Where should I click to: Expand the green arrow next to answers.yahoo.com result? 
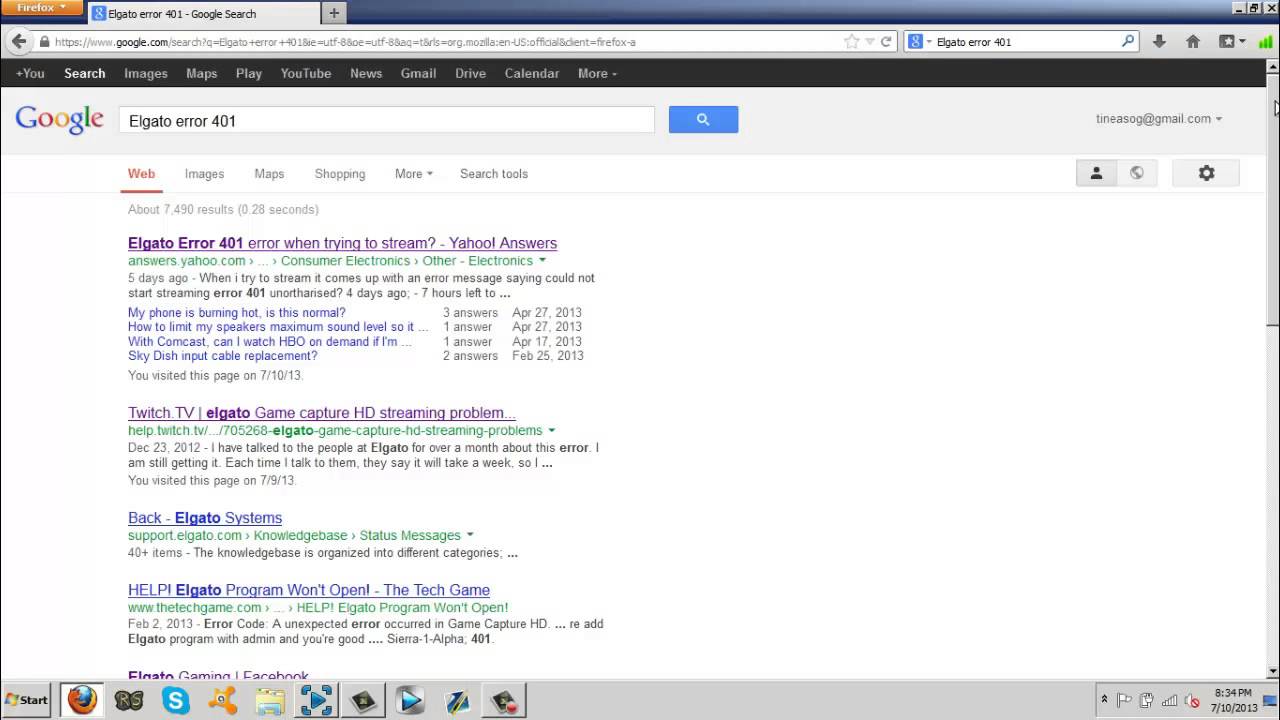click(542, 261)
